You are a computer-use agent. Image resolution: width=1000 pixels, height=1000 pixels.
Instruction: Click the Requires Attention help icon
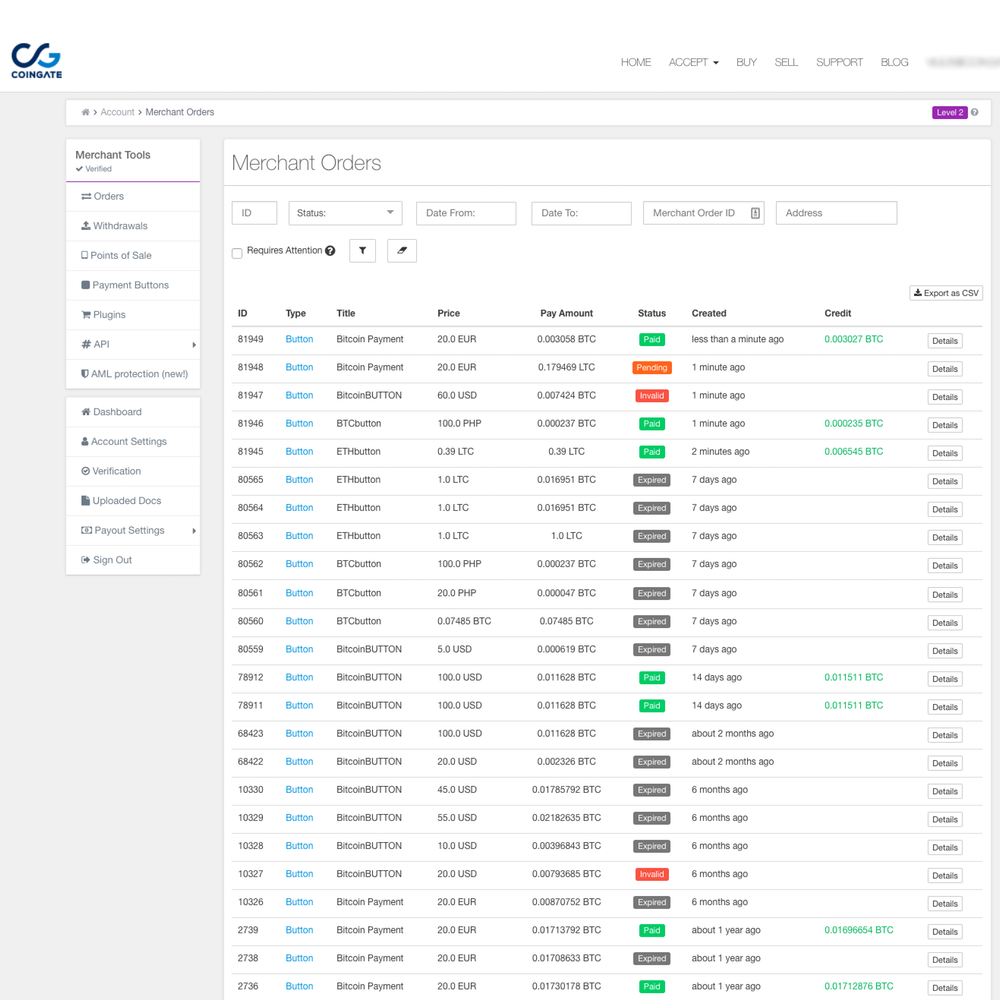point(330,251)
